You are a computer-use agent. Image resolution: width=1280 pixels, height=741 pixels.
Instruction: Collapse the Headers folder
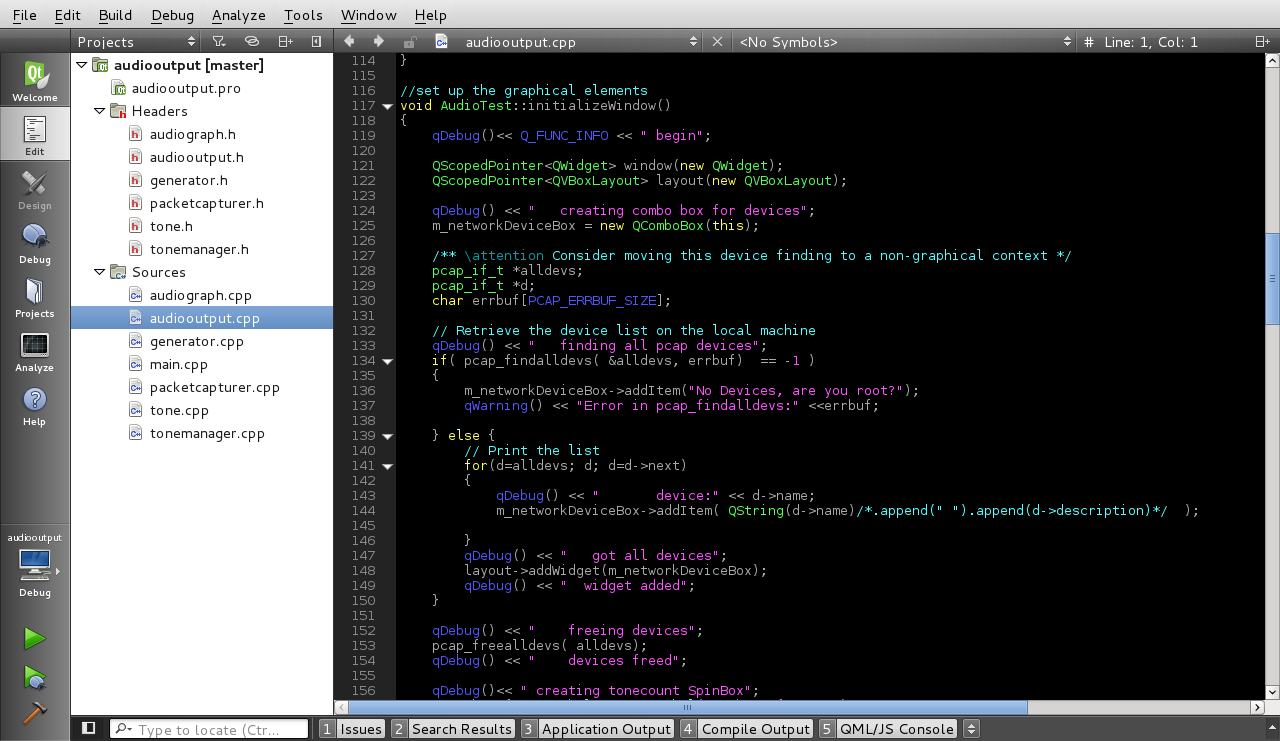(x=99, y=111)
